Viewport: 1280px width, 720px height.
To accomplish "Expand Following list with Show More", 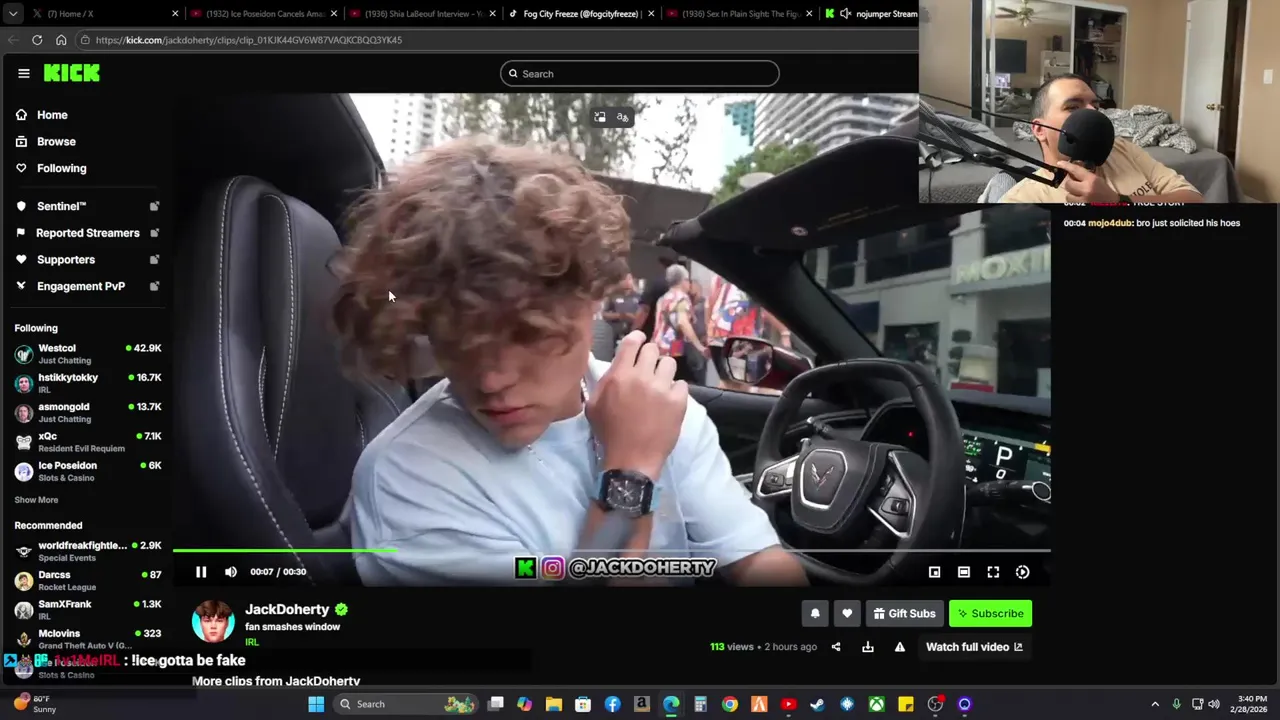I will click(x=36, y=500).
